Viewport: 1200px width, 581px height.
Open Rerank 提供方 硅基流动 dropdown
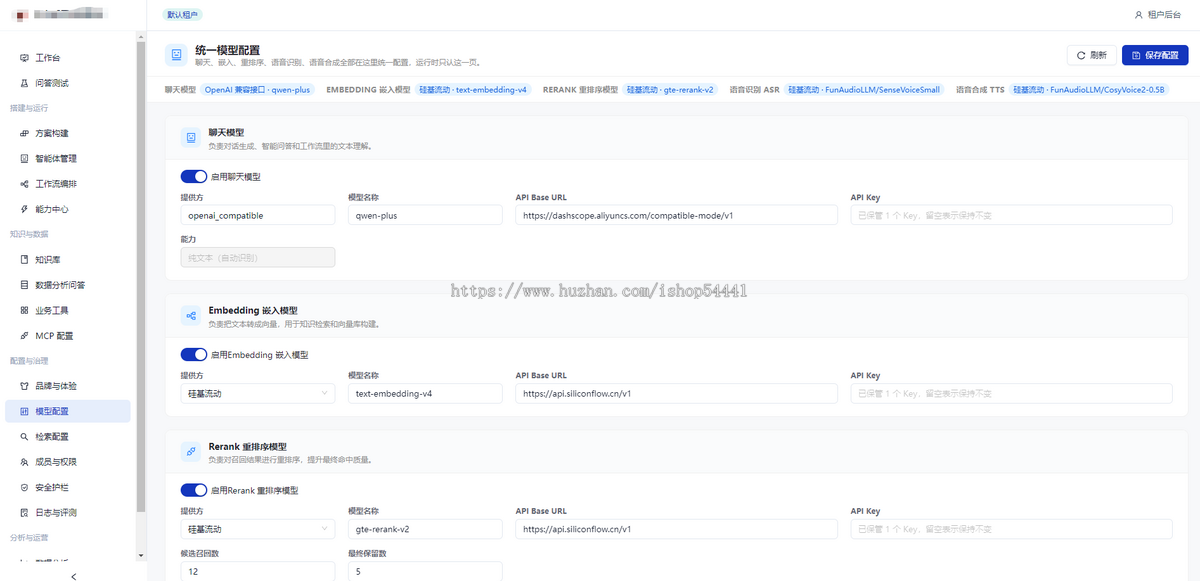point(258,529)
